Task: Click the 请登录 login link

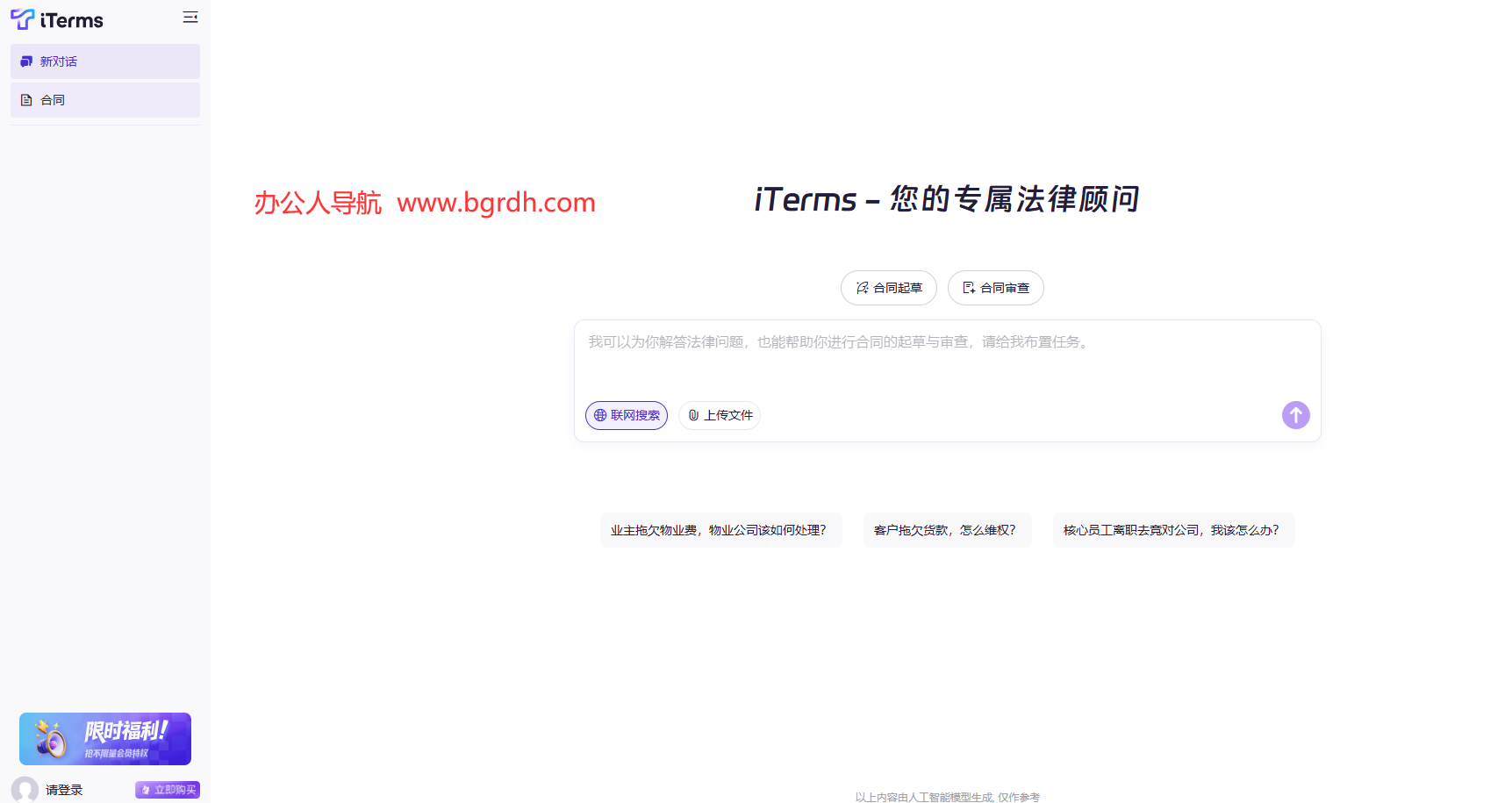Action: (x=65, y=790)
